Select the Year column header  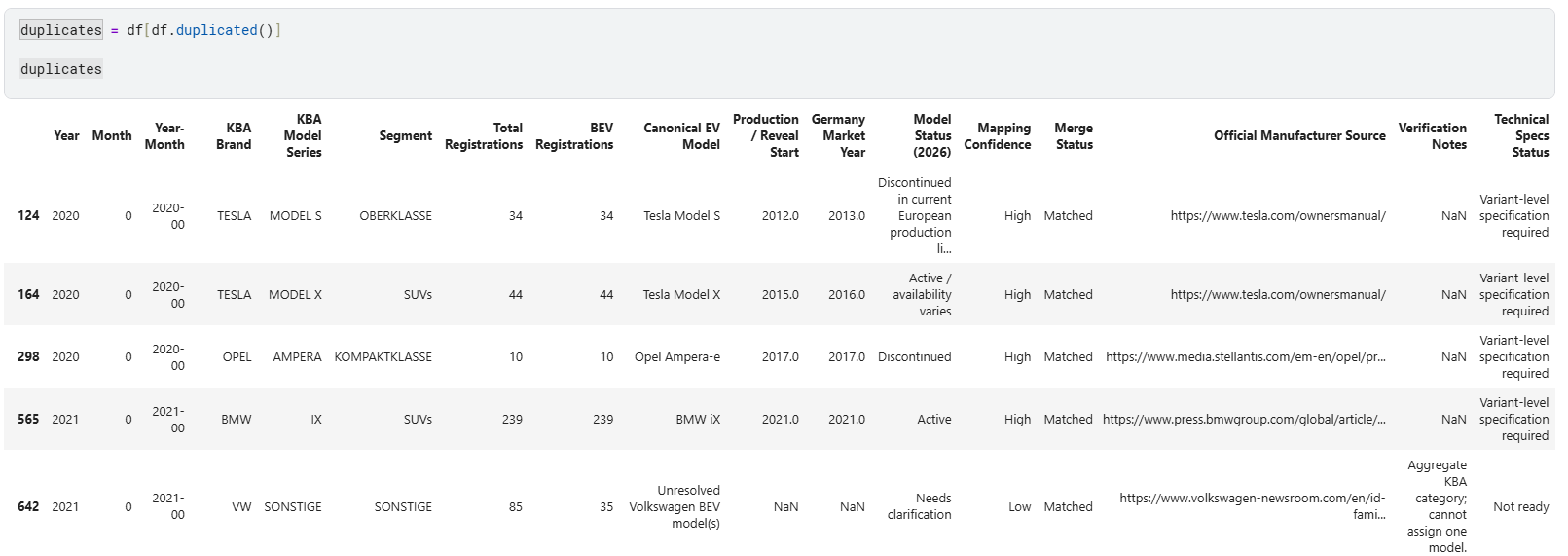point(66,136)
